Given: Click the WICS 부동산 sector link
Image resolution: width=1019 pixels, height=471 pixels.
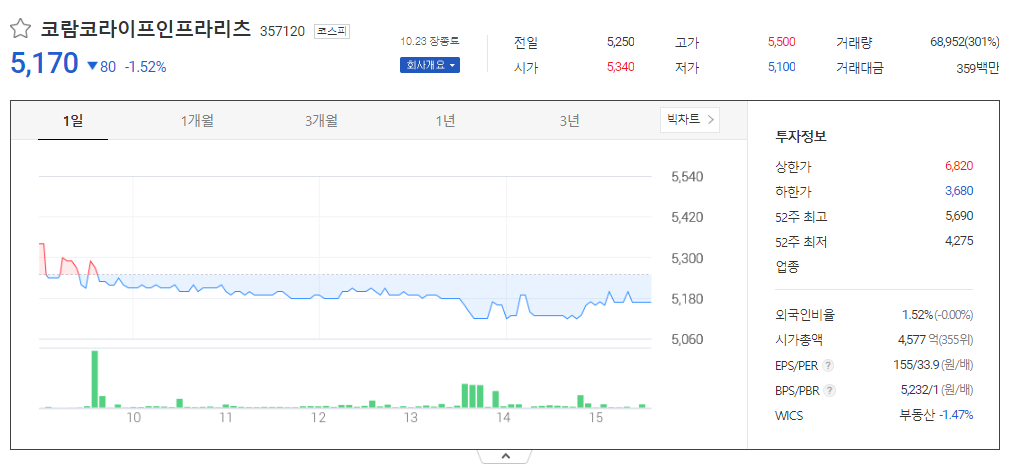Looking at the screenshot, I should tap(917, 414).
